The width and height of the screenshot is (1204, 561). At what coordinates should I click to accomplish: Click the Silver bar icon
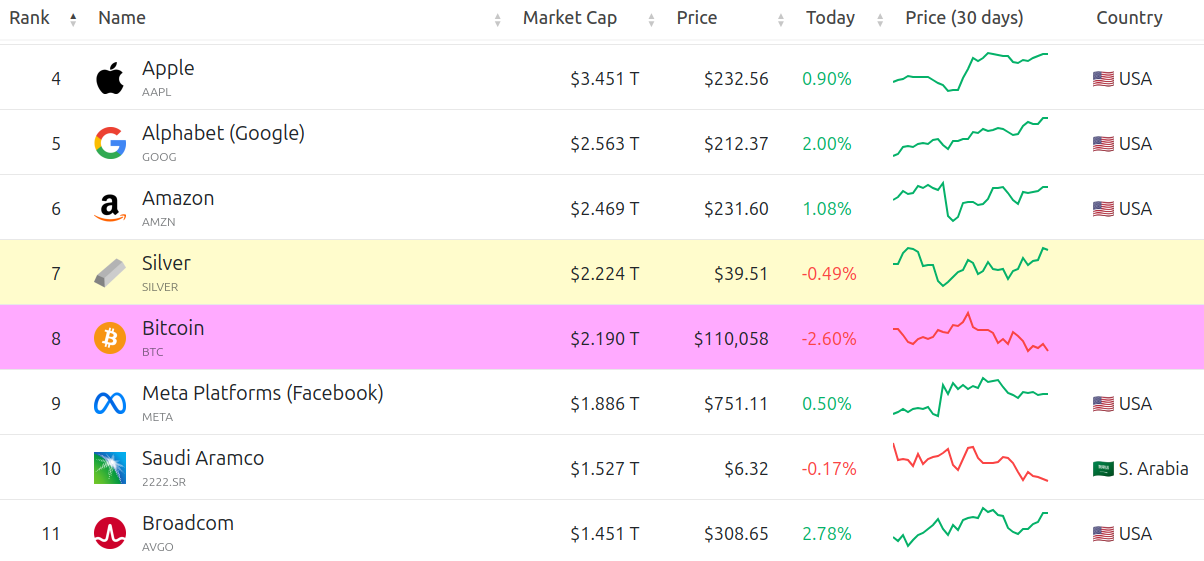tap(110, 273)
